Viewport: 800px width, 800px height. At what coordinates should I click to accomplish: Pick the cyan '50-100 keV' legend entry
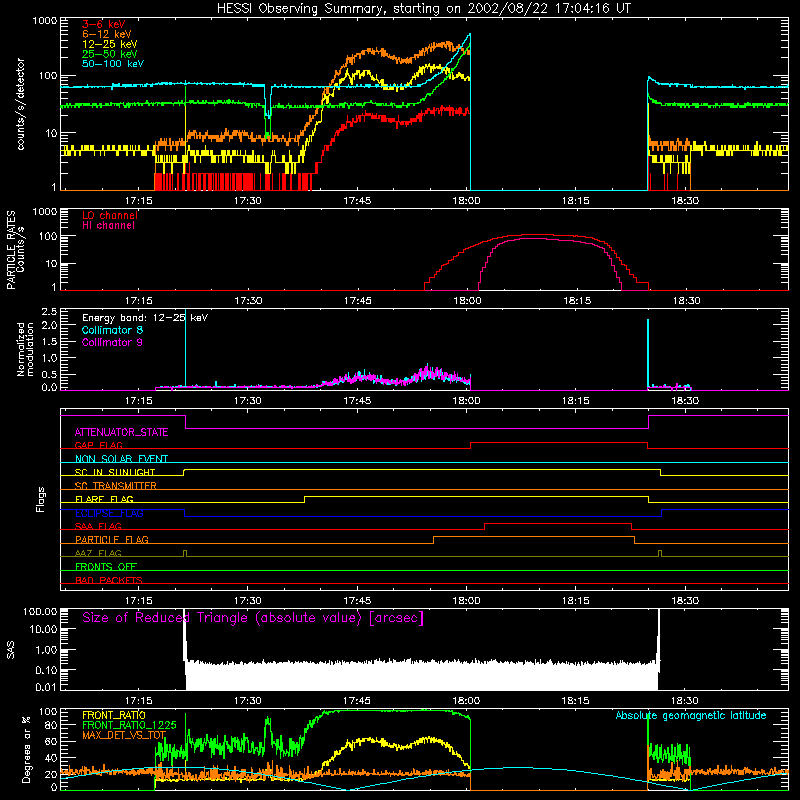tap(113, 64)
